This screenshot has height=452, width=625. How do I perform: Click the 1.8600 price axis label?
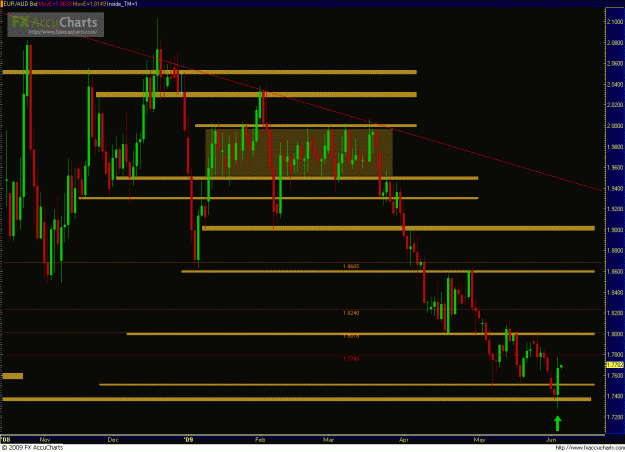click(615, 271)
